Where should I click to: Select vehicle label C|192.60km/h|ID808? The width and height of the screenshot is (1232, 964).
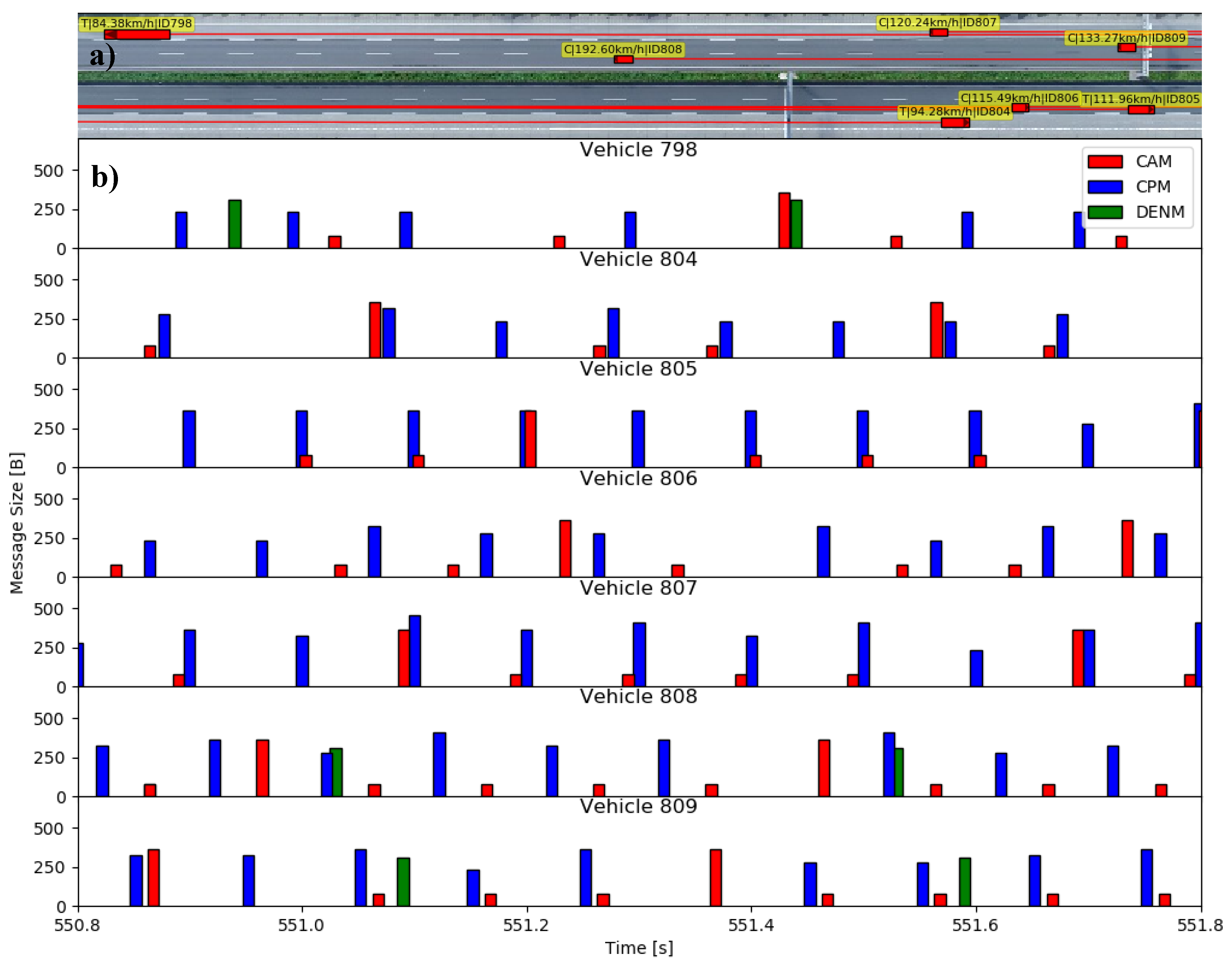(x=623, y=50)
